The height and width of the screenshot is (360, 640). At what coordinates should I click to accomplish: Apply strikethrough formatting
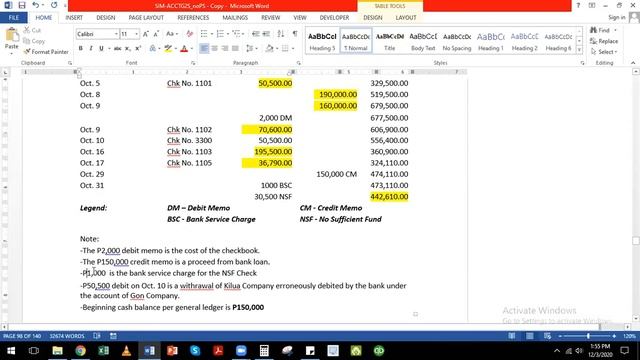point(118,49)
